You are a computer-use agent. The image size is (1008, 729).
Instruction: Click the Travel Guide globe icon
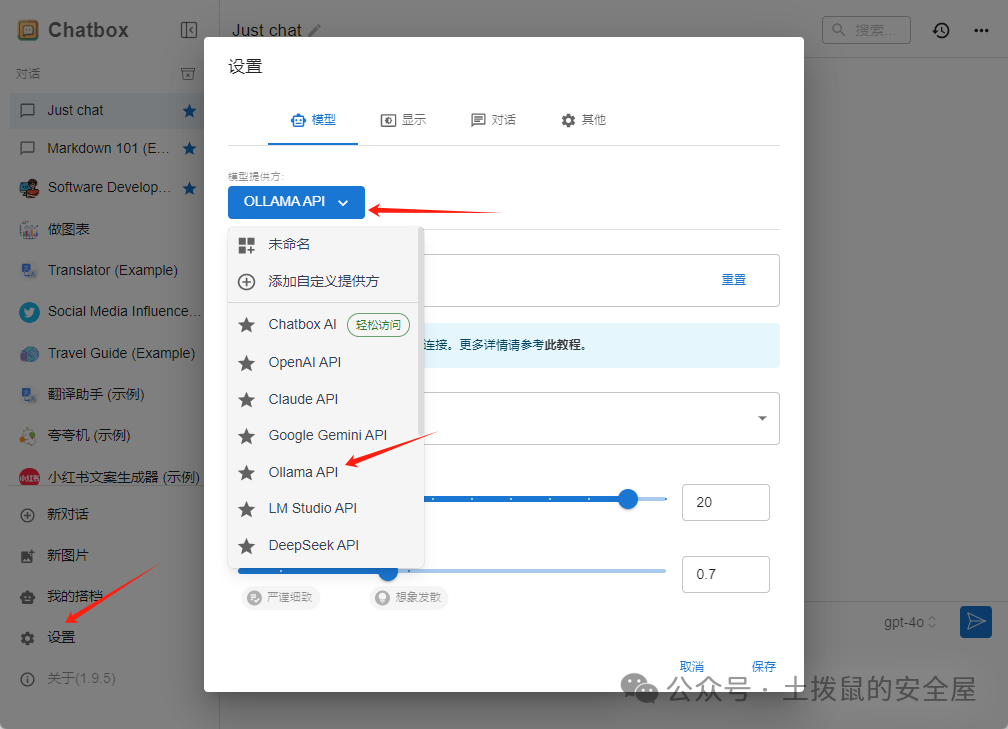click(x=29, y=354)
